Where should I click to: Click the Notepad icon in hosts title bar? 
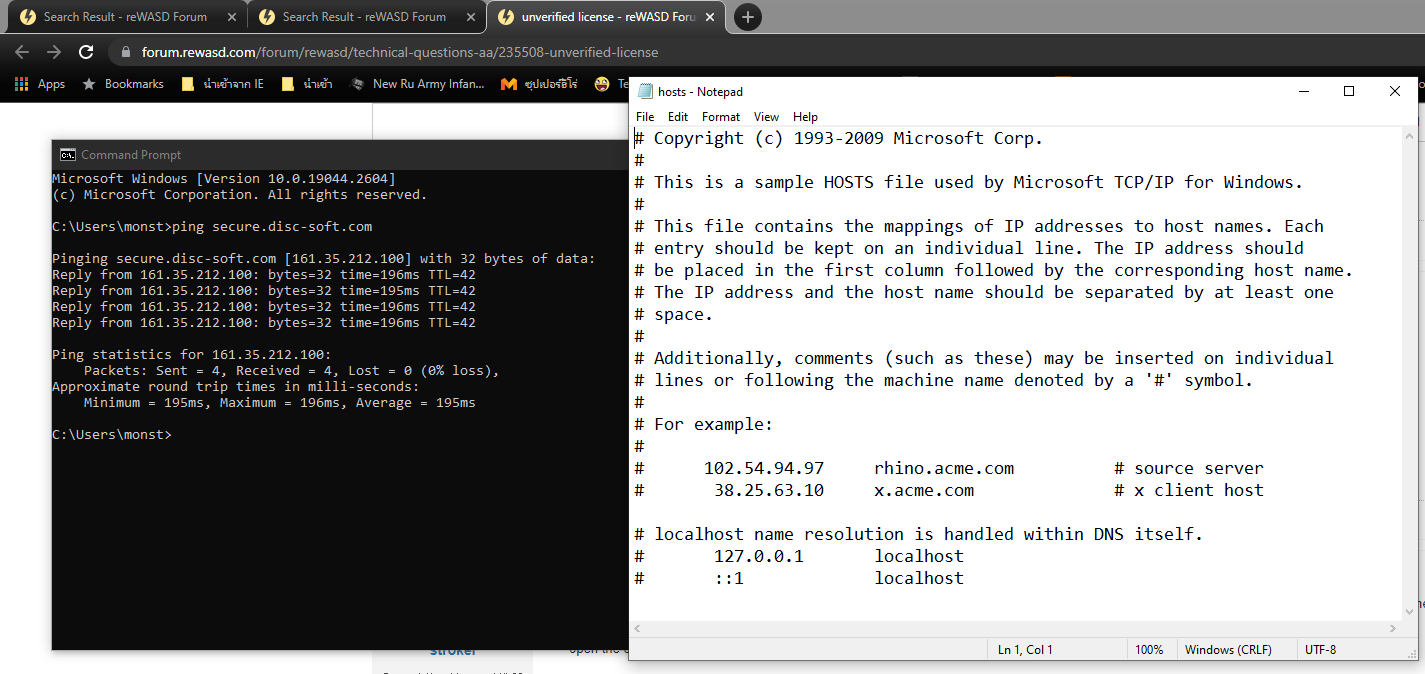point(644,92)
